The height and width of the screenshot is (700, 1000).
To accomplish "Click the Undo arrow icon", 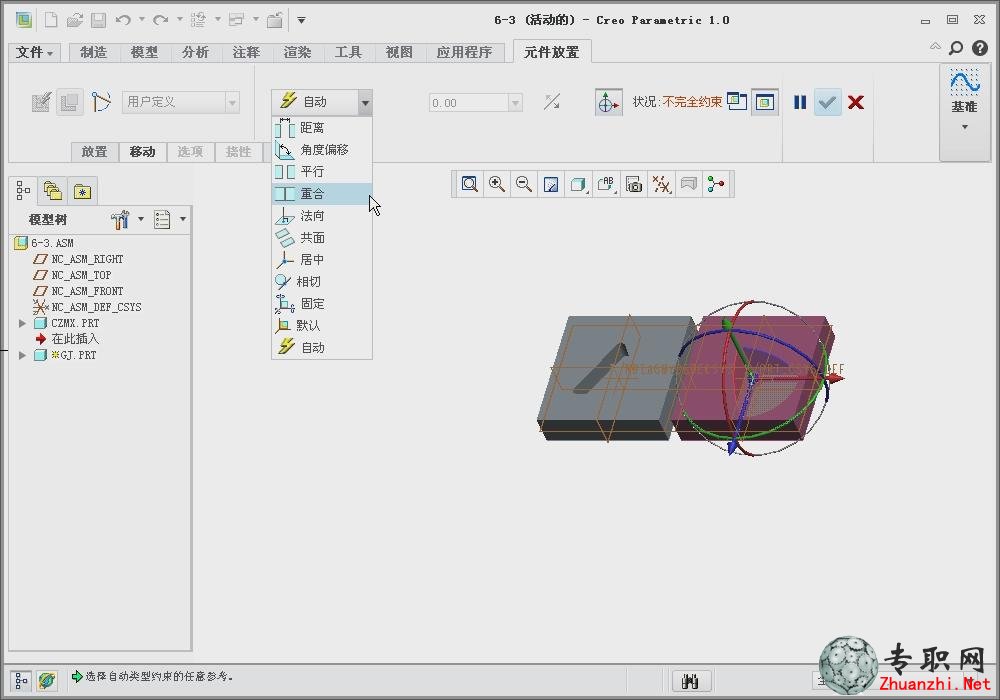I will point(123,20).
